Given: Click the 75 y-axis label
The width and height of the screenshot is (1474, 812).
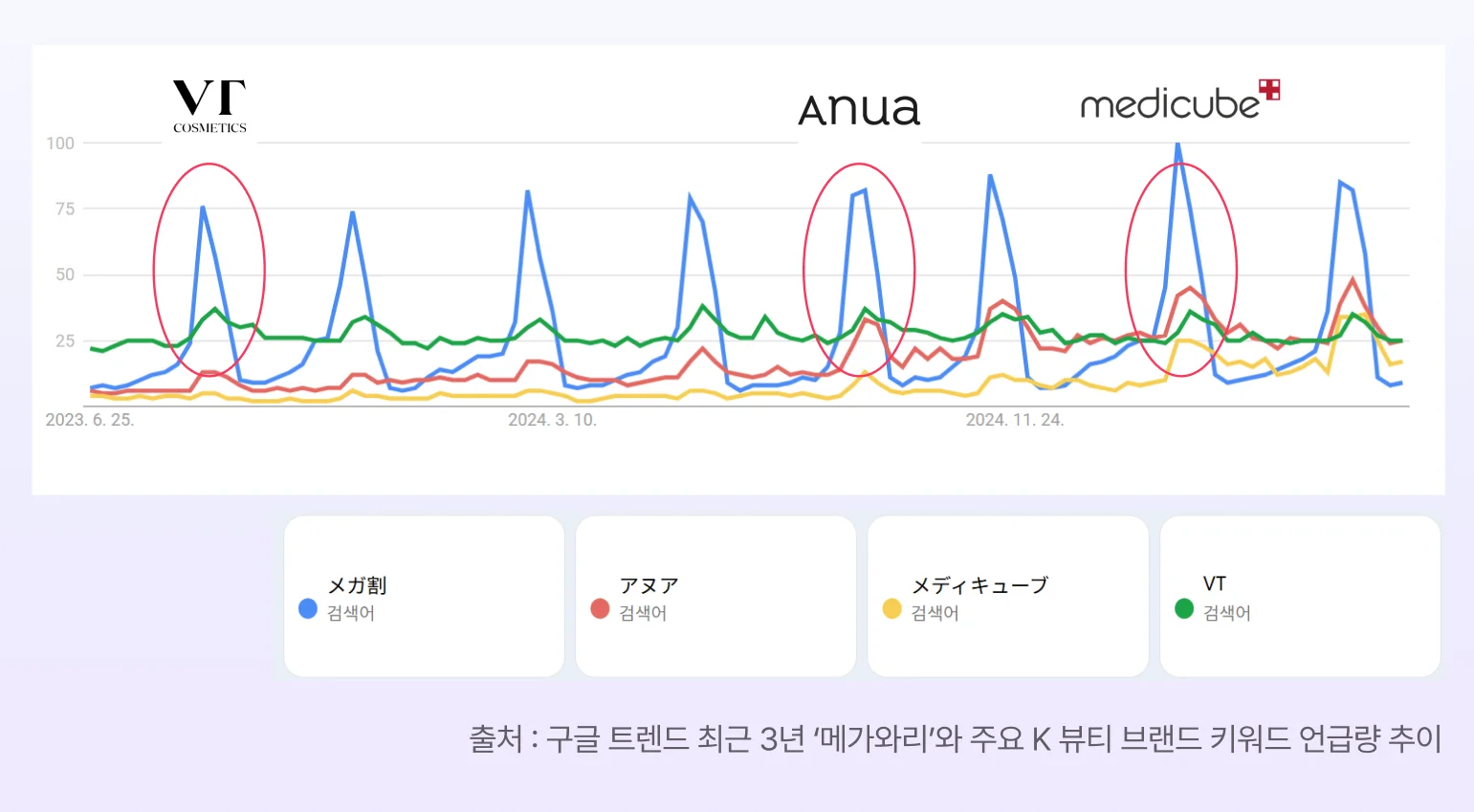Looking at the screenshot, I should (x=64, y=208).
